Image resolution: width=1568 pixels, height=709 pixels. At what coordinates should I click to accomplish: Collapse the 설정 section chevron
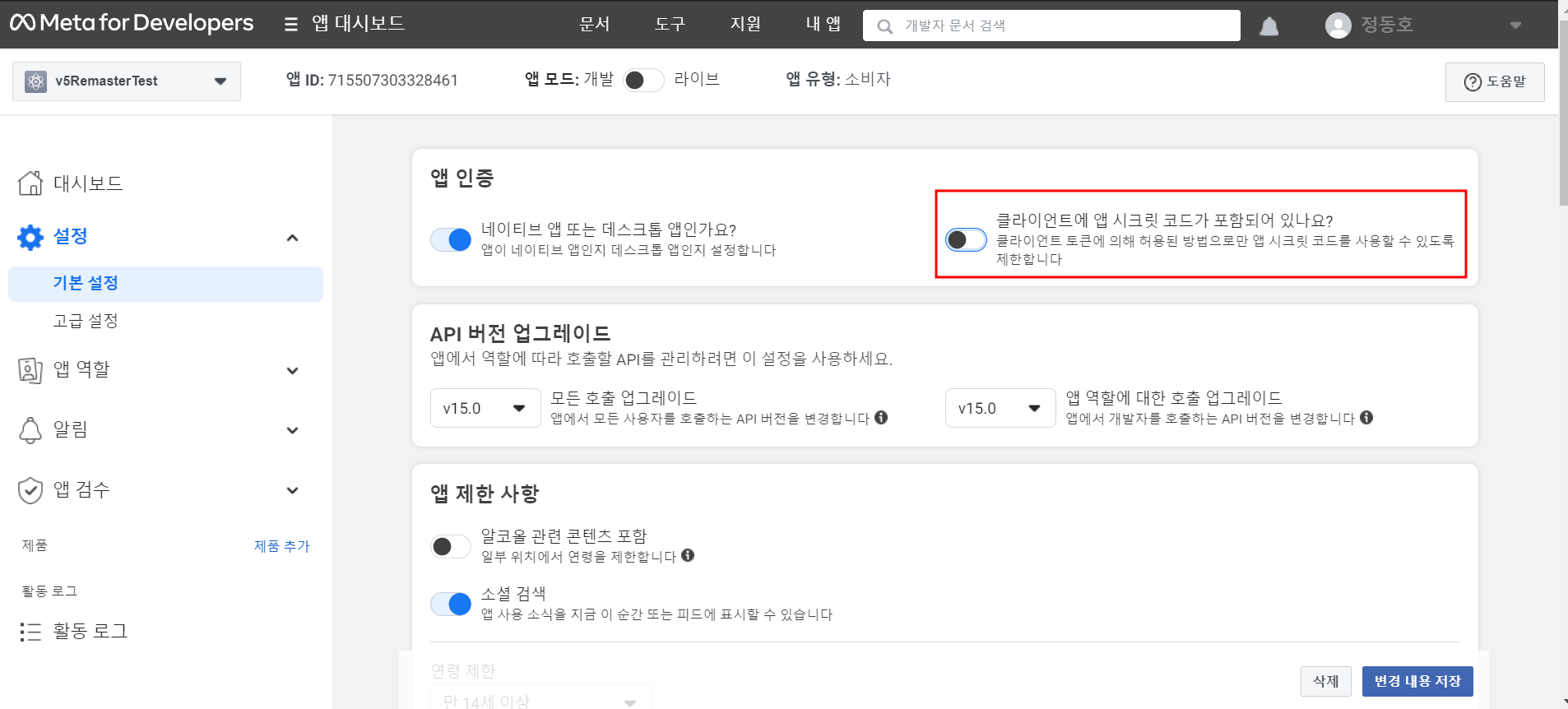coord(292,239)
